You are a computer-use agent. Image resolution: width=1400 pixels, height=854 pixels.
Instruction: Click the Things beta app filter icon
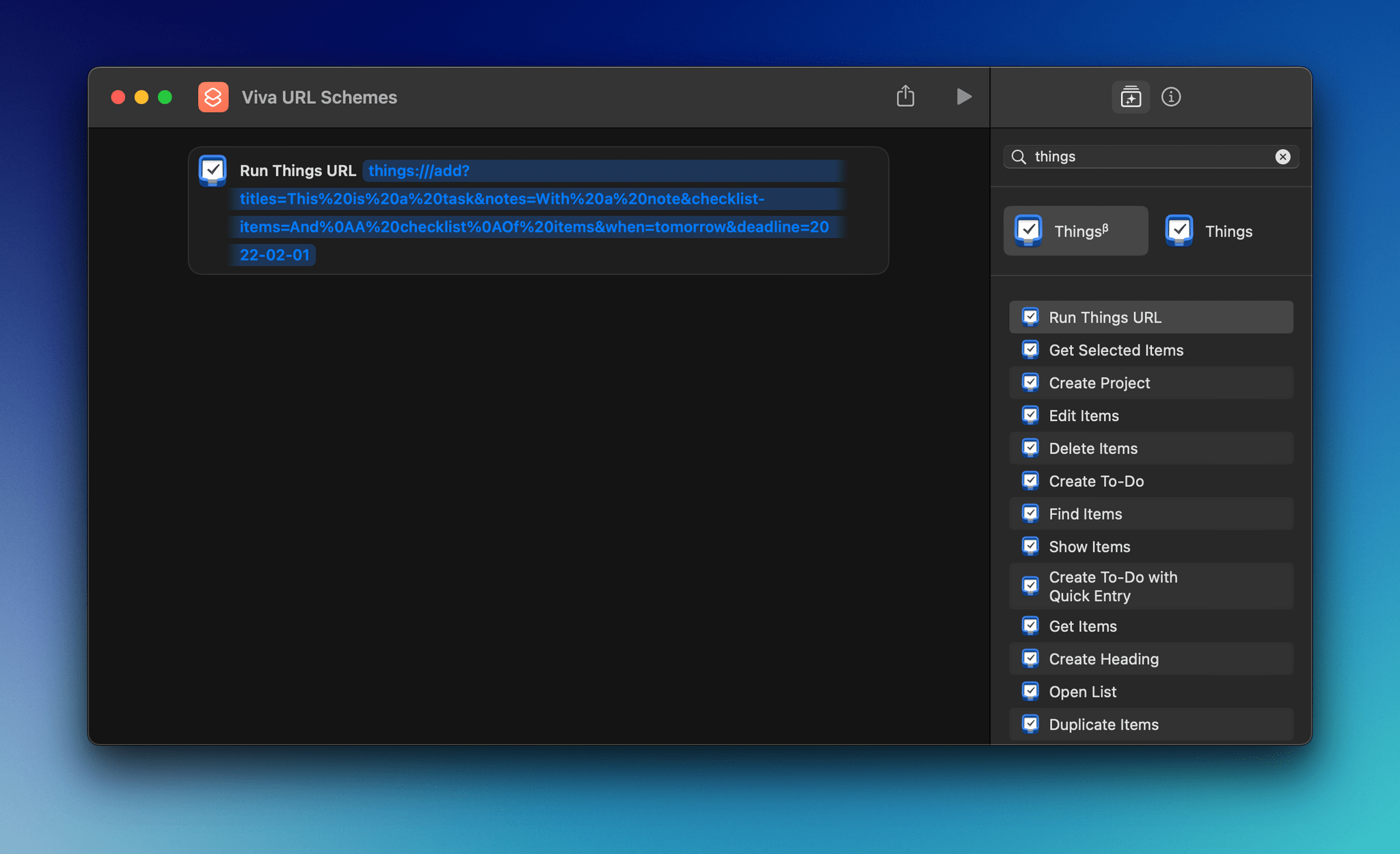[1028, 230]
